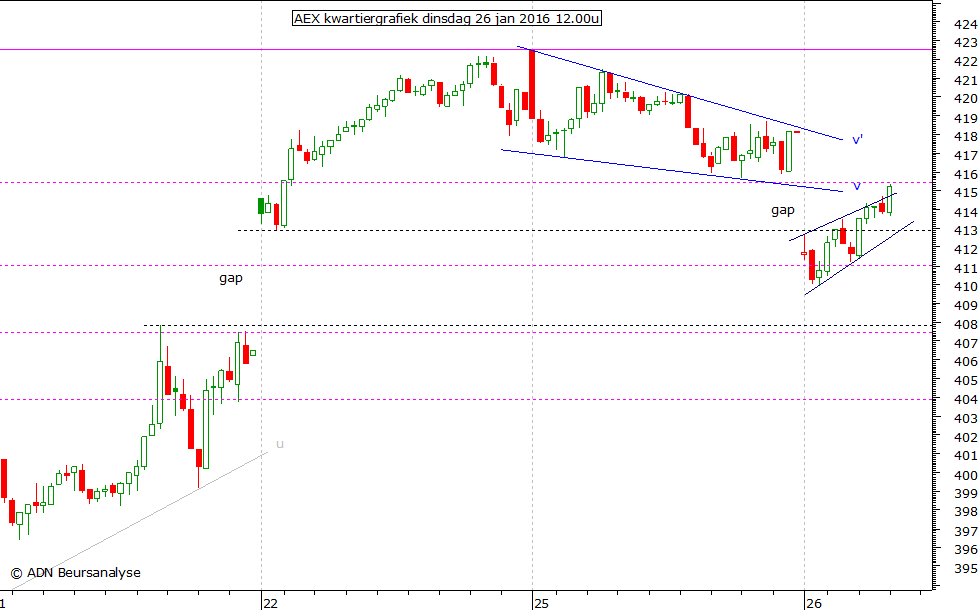The image size is (980, 610).
Task: Select the price label 424 on the axis
Action: point(966,24)
